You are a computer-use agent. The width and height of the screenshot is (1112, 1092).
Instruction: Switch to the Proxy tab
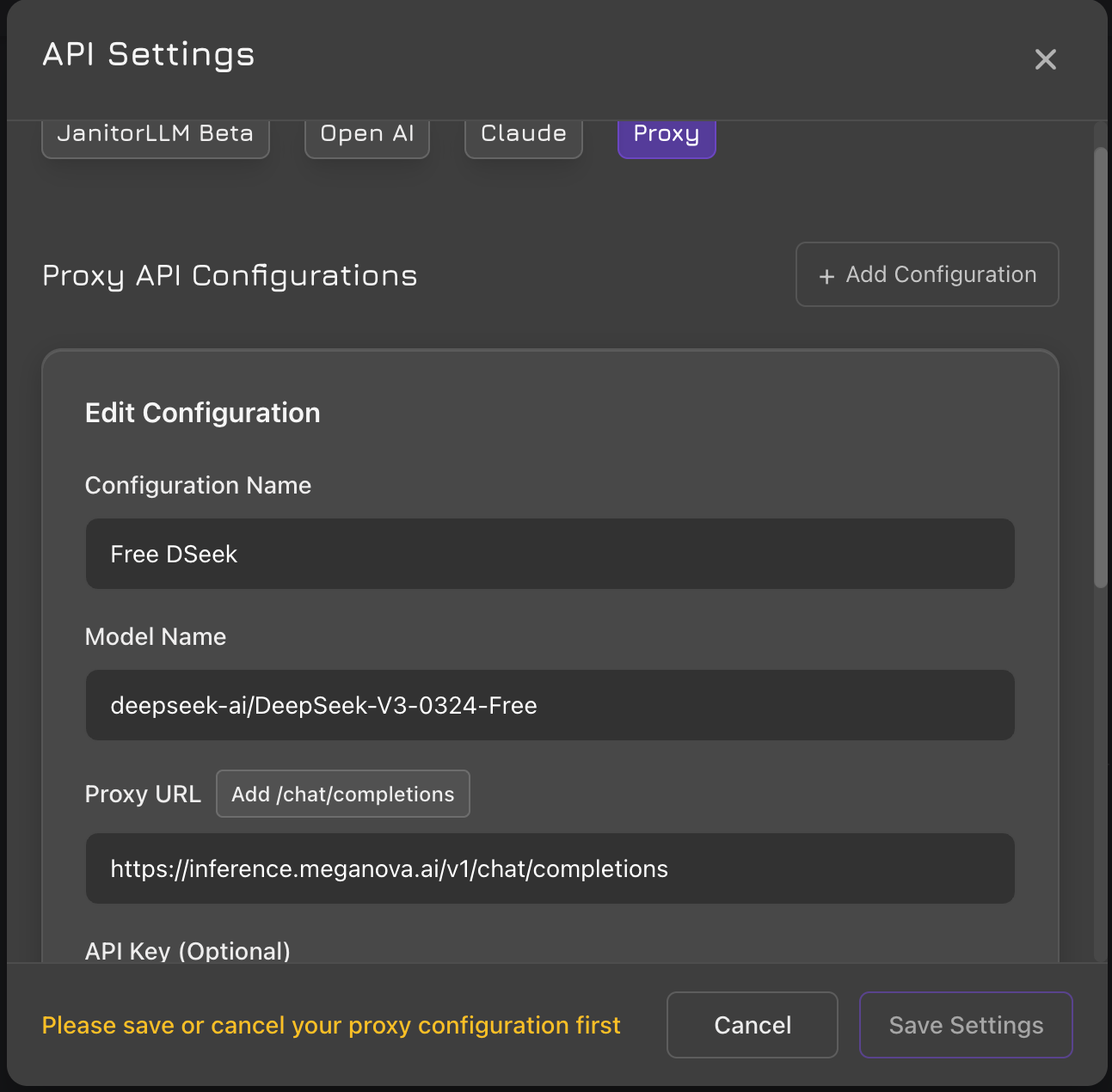point(666,133)
